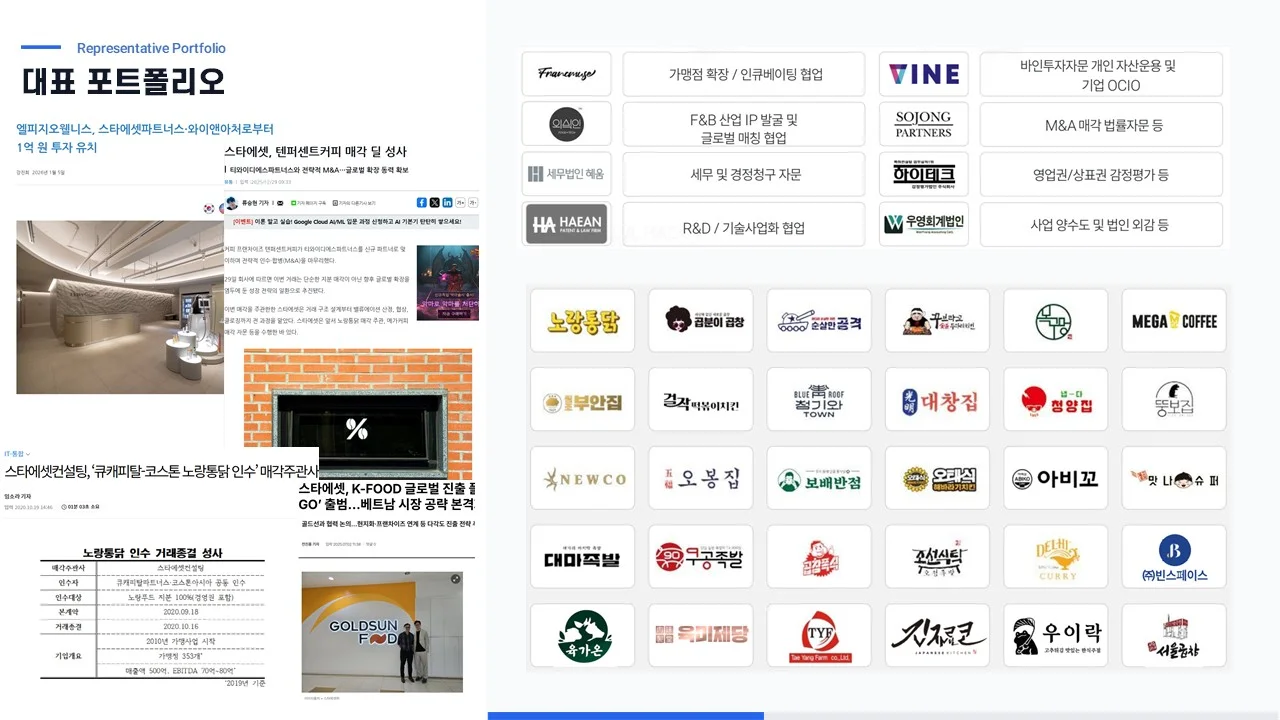
Task: Select the ㈜빈스페이스 logo card
Action: click(1174, 557)
